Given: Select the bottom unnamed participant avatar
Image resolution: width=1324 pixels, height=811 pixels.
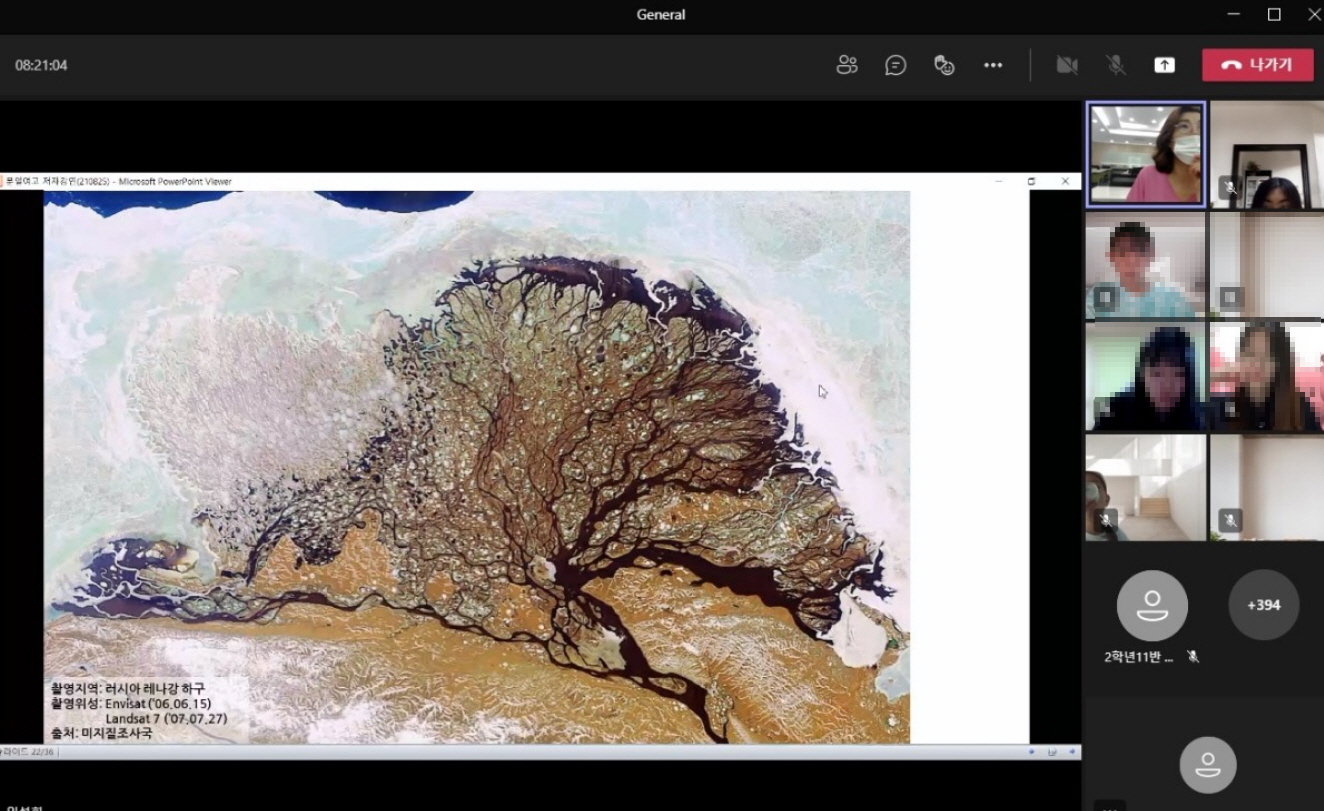Looking at the screenshot, I should [1208, 765].
